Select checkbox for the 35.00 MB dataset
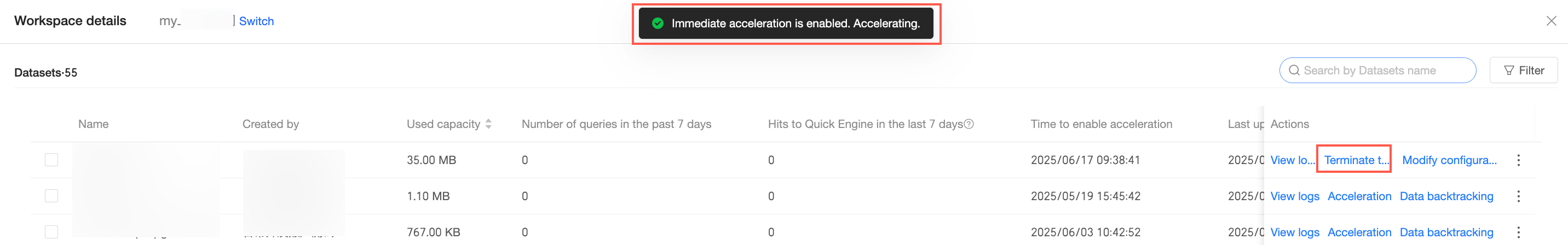This screenshot has width=1568, height=245. [51, 160]
